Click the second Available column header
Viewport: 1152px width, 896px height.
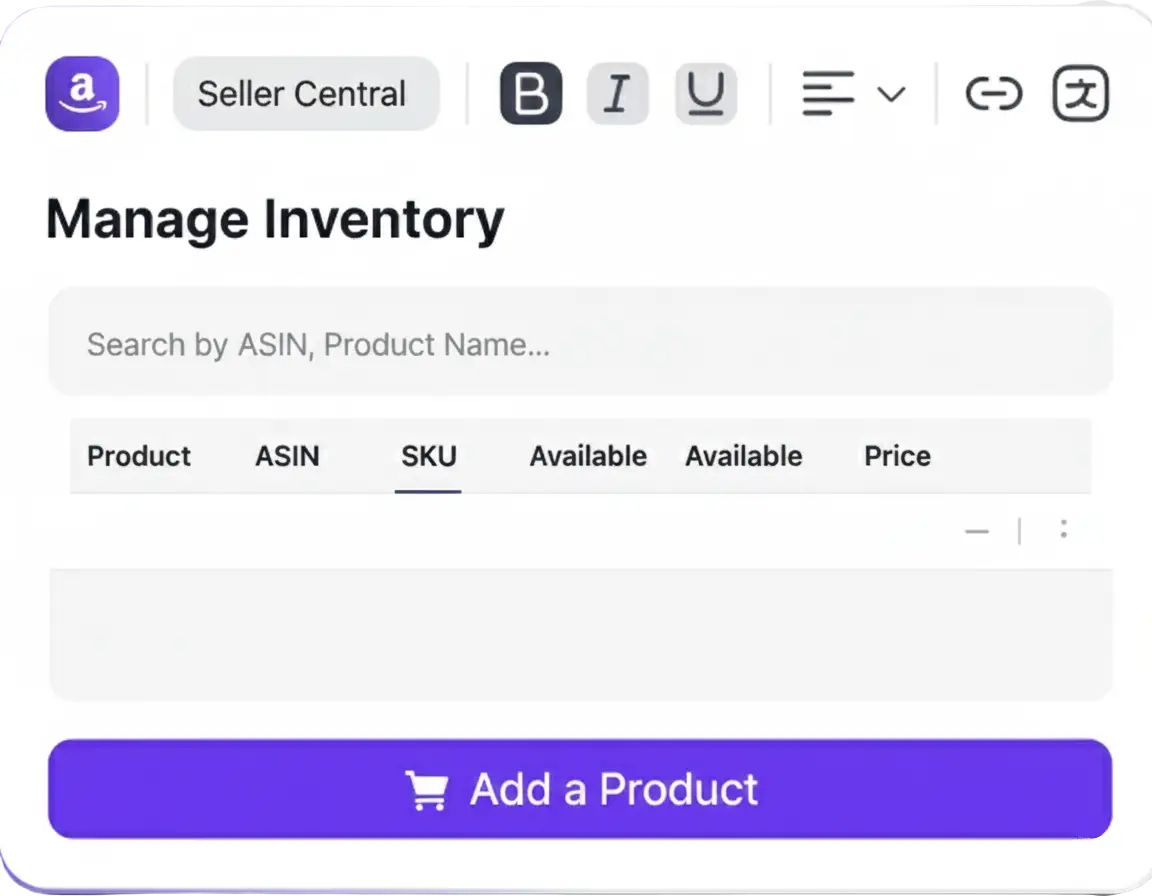click(x=743, y=456)
